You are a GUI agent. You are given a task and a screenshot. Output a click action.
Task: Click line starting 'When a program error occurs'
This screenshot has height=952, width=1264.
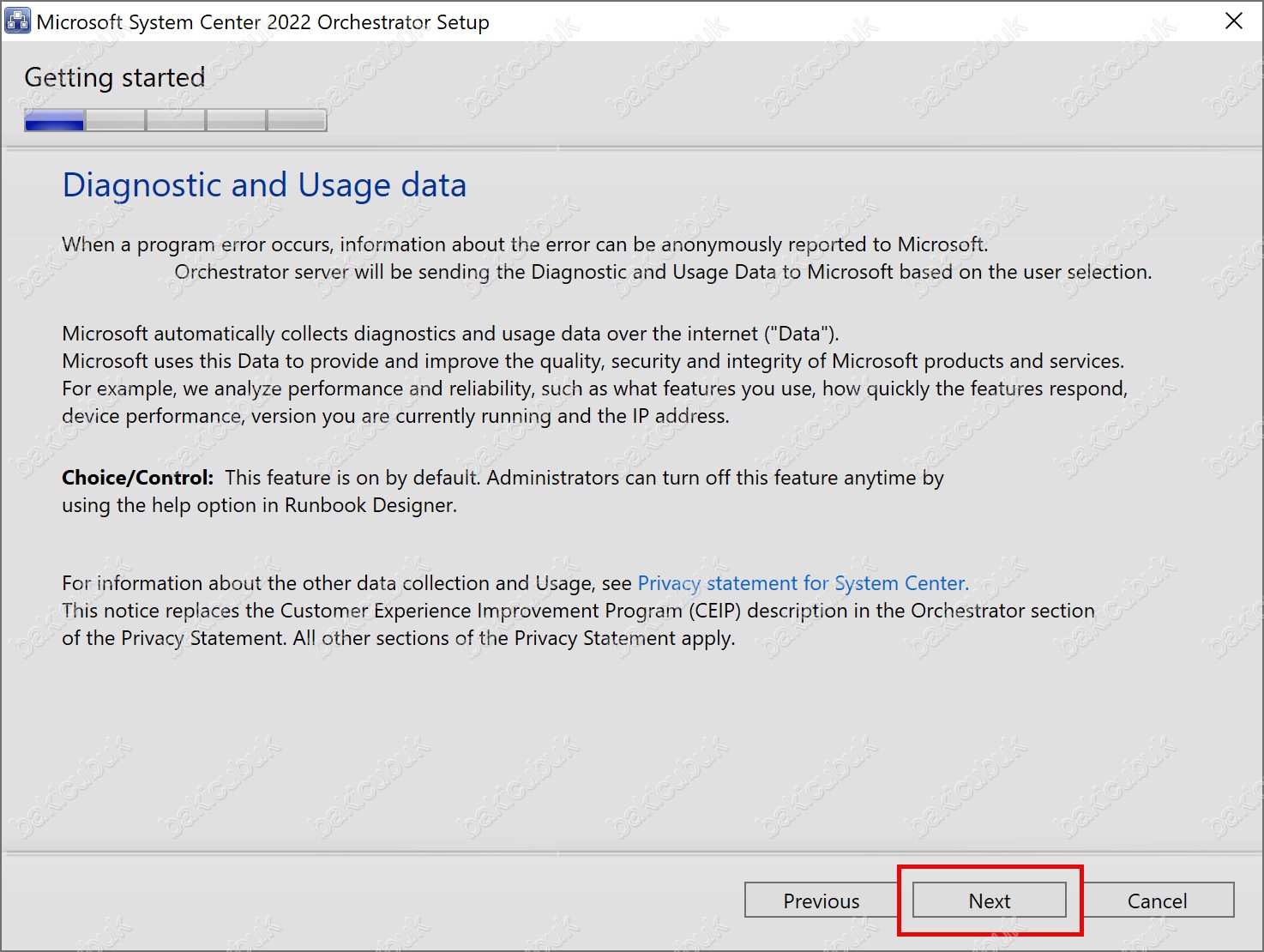click(x=525, y=244)
